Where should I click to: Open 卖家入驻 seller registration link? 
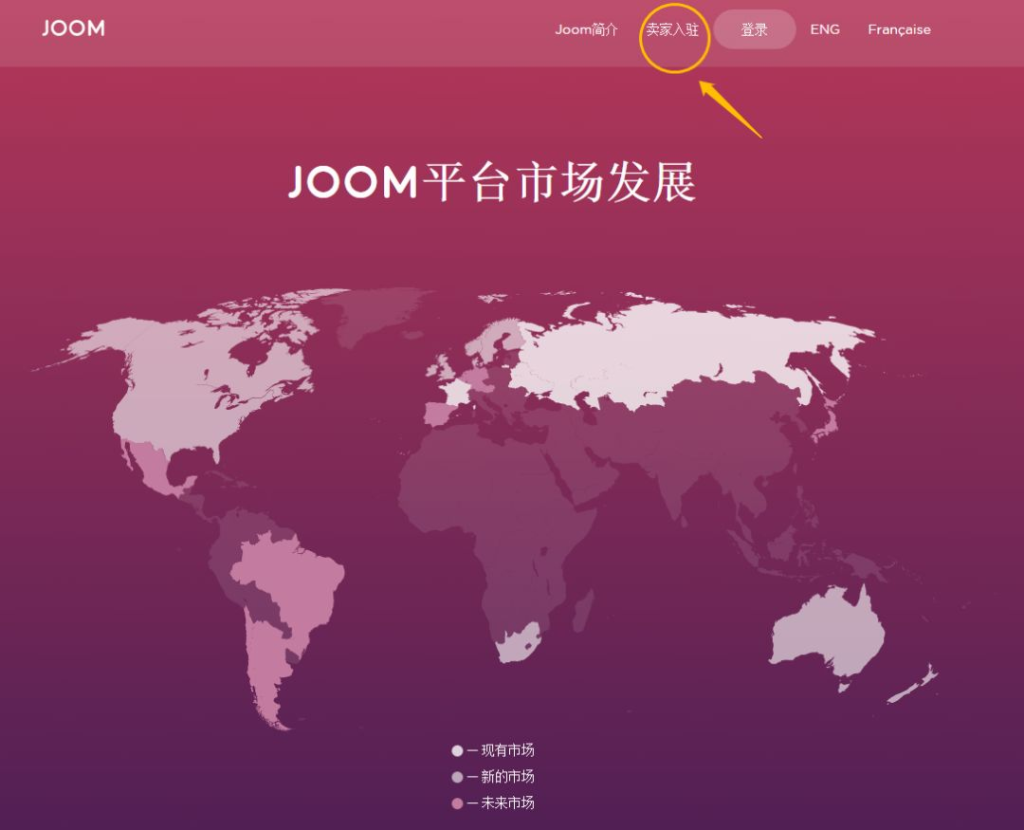pos(673,29)
